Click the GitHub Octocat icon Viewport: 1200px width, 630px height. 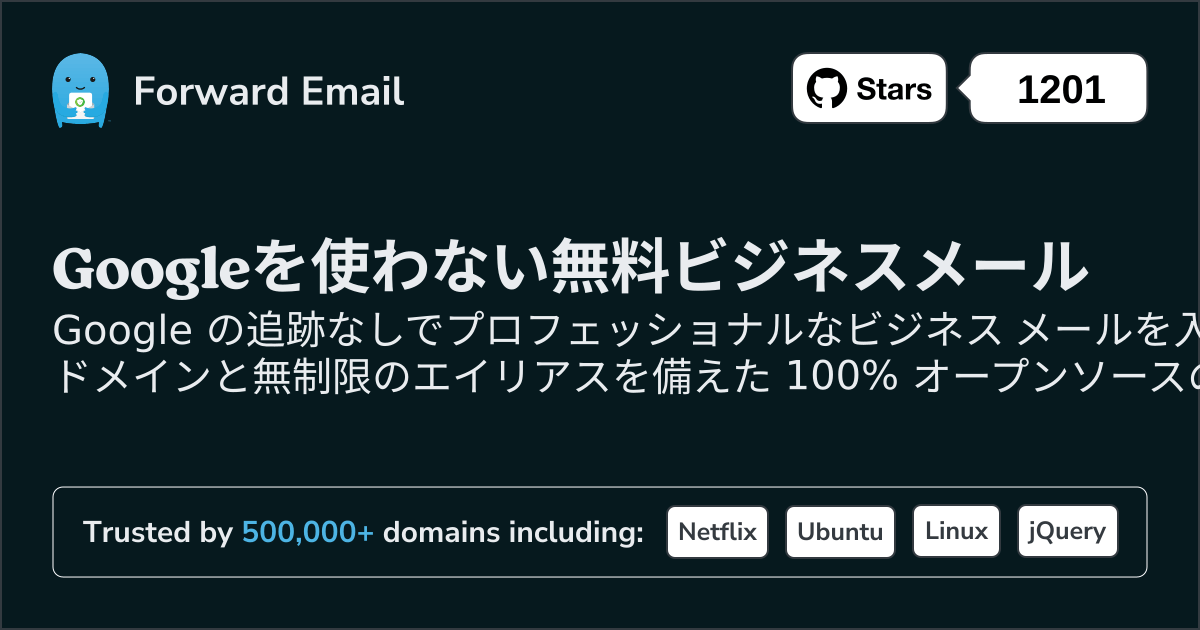click(827, 89)
